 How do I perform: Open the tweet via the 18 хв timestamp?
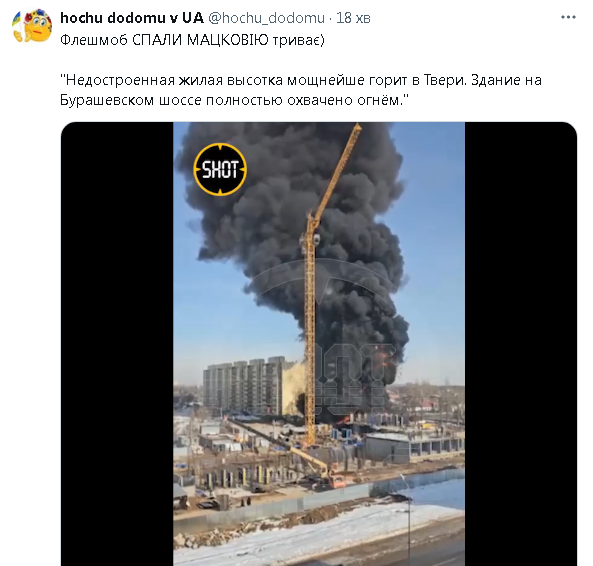click(x=353, y=18)
